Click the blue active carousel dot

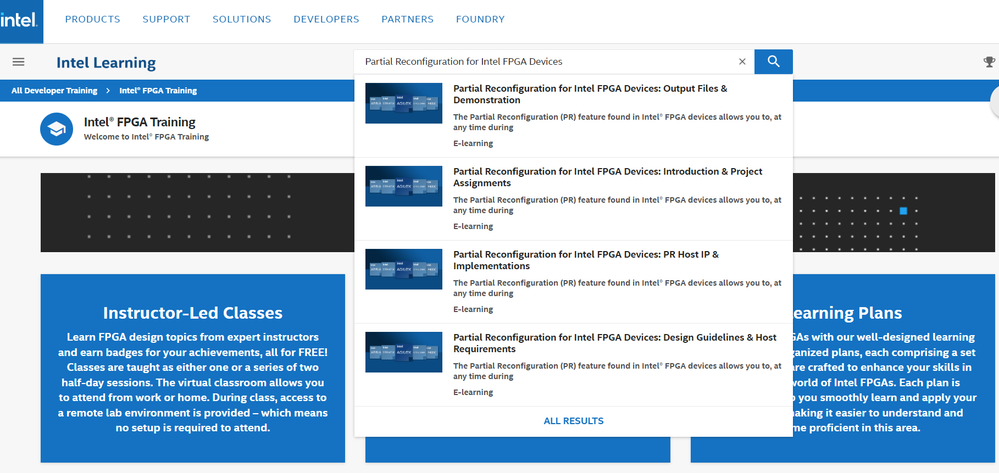(x=903, y=211)
